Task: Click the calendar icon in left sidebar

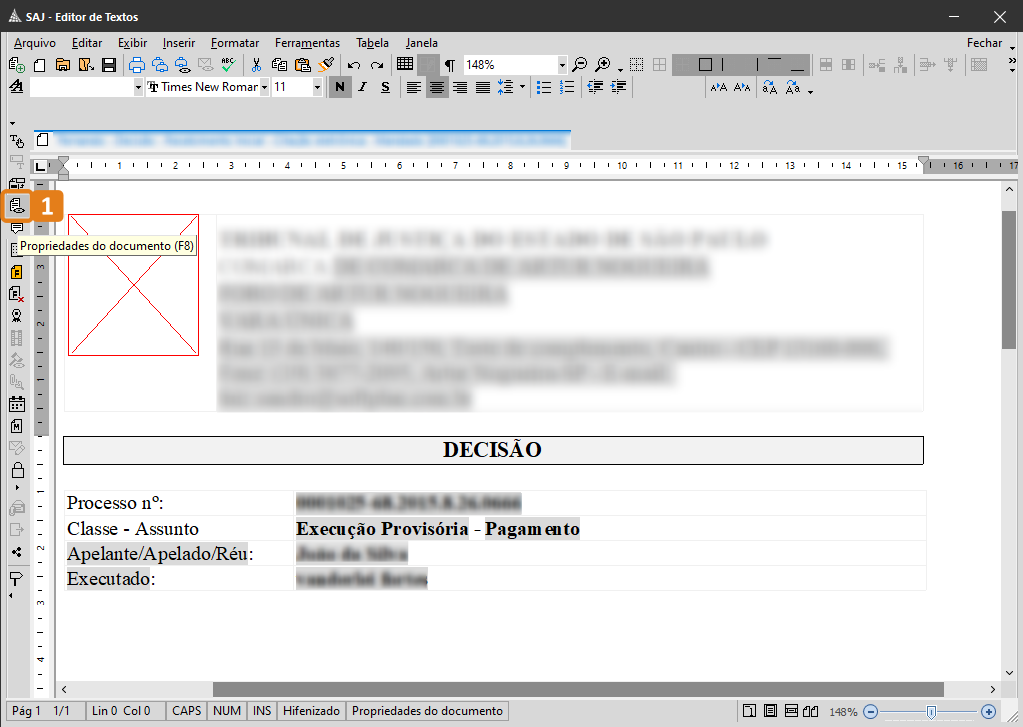Action: pyautogui.click(x=17, y=404)
